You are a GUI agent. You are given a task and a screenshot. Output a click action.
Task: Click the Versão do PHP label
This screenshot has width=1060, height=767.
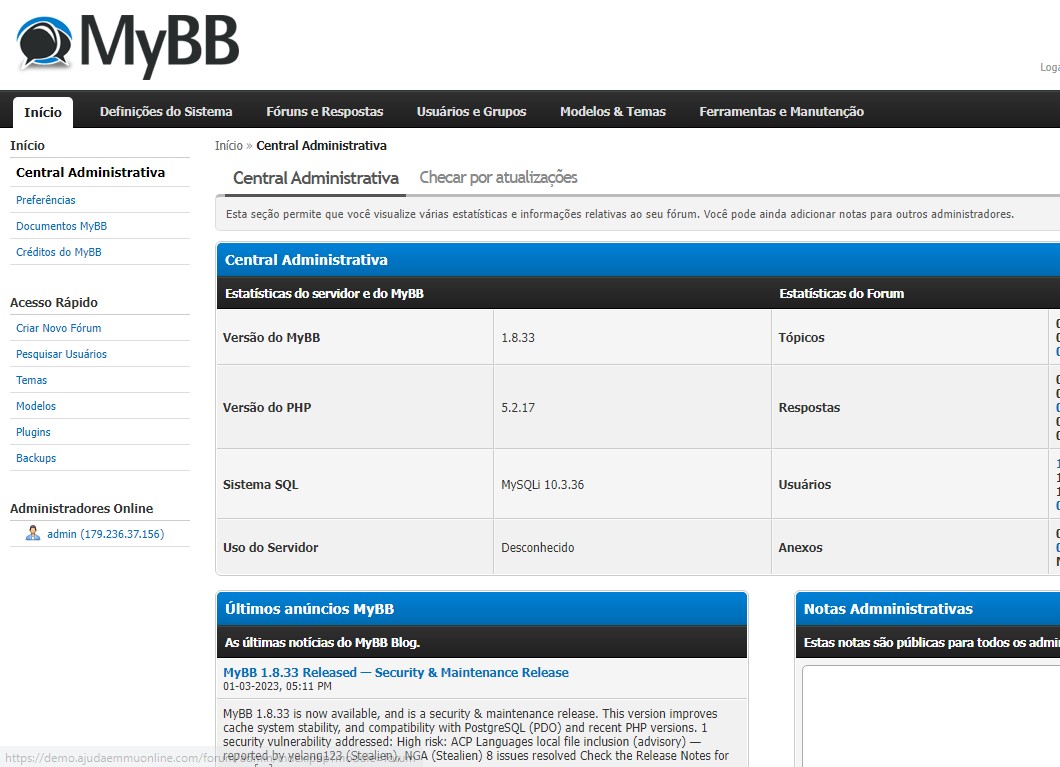[267, 407]
